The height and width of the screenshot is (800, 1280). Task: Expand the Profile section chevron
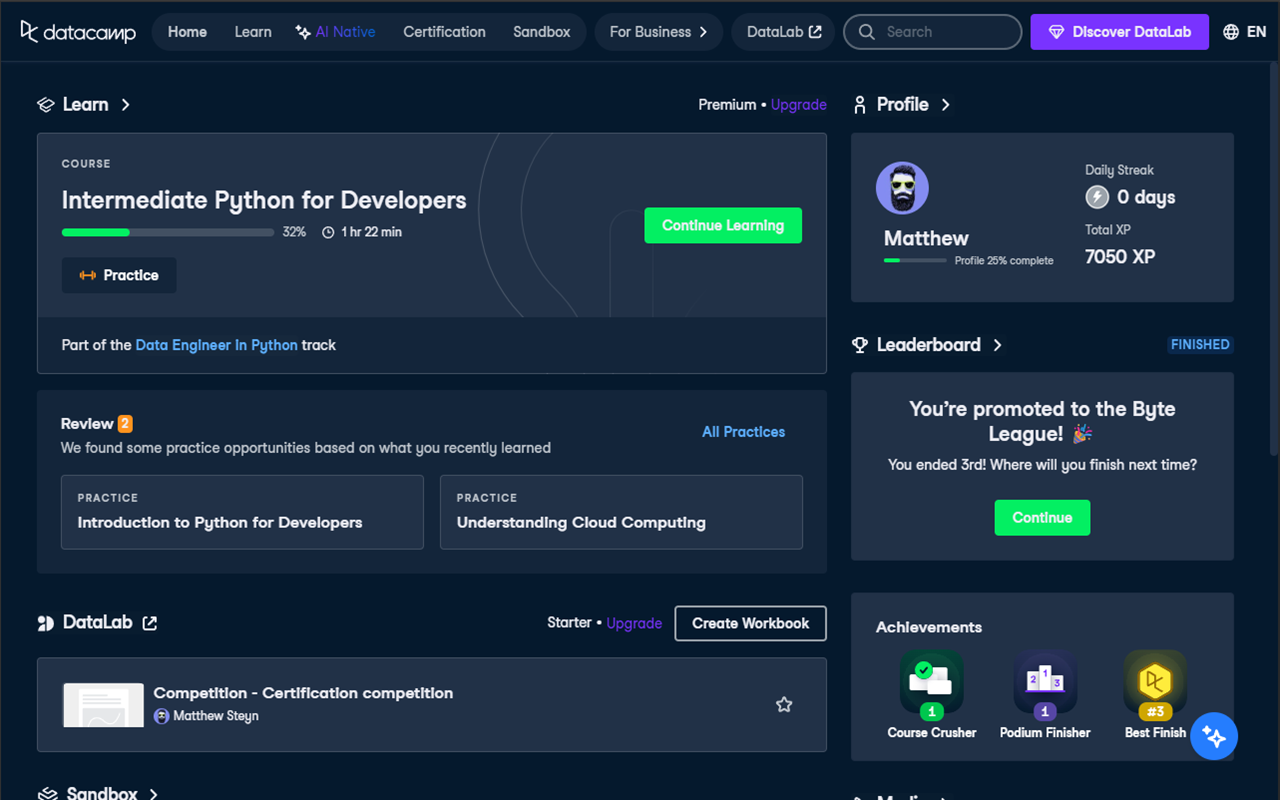[946, 105]
